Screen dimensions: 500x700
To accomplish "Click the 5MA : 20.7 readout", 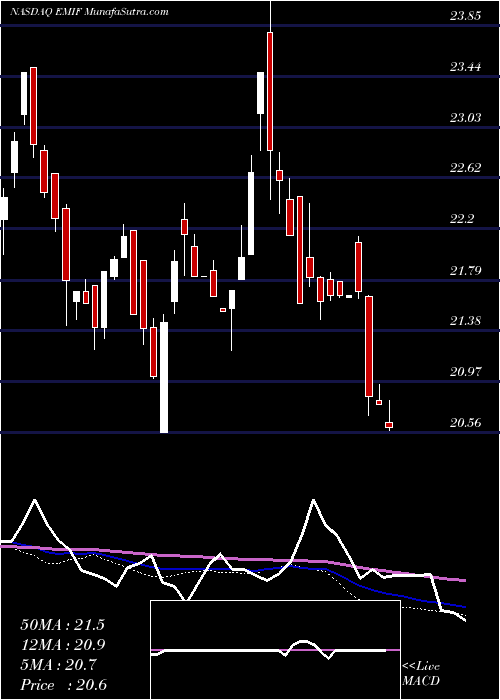I will 58,665.
